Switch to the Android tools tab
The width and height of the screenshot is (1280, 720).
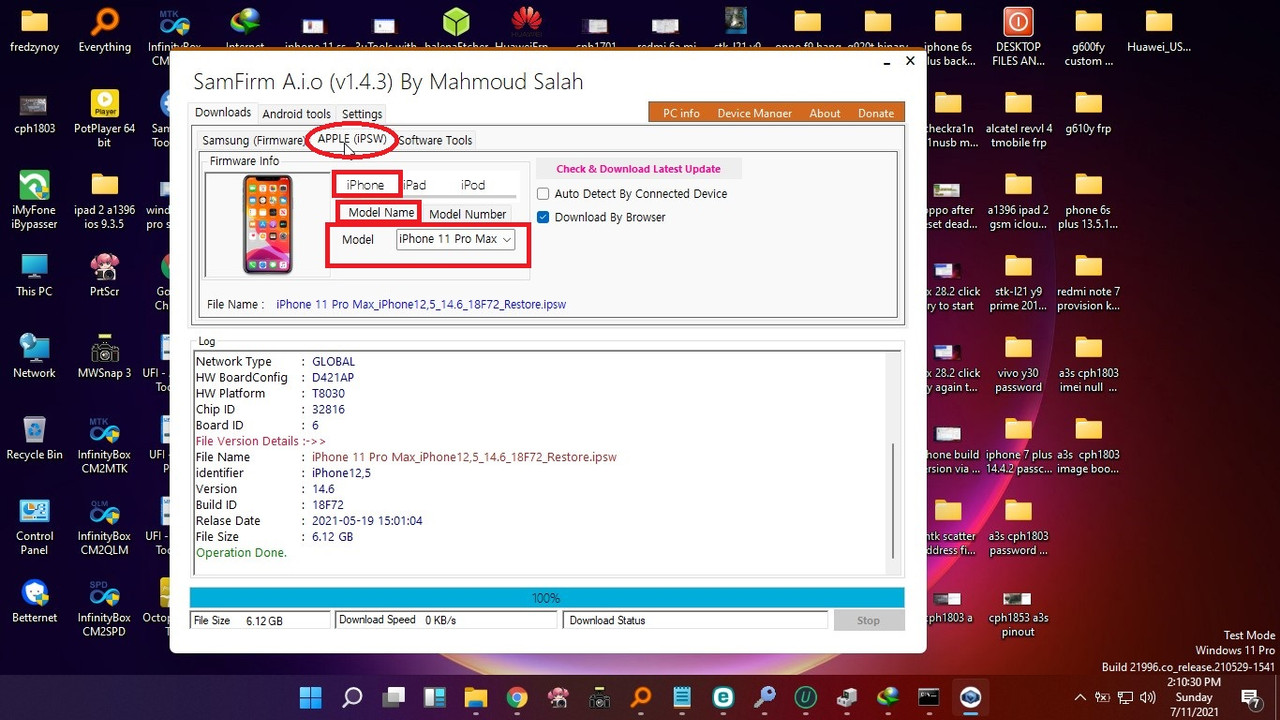pyautogui.click(x=296, y=113)
